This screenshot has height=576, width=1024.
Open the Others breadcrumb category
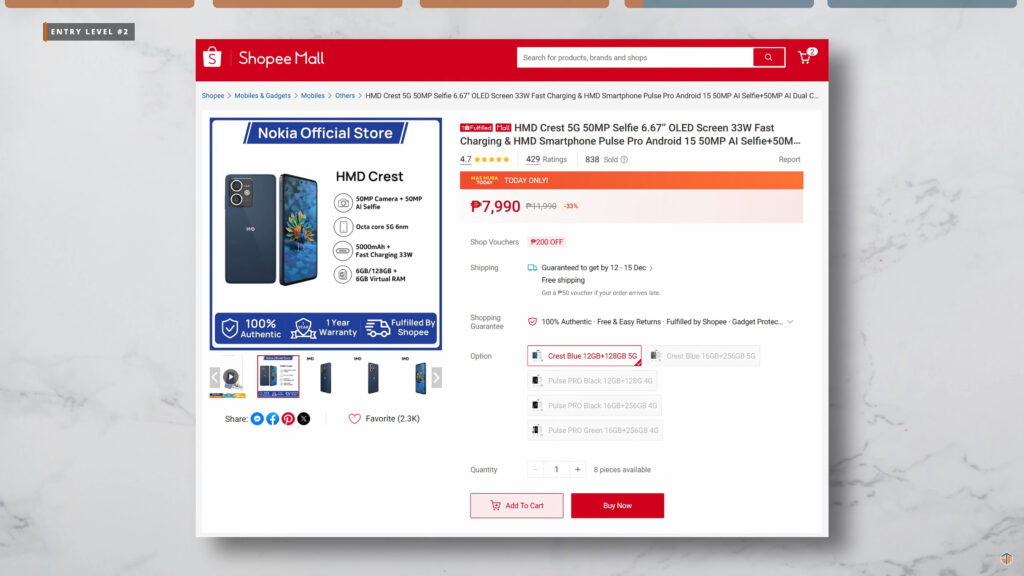(345, 95)
